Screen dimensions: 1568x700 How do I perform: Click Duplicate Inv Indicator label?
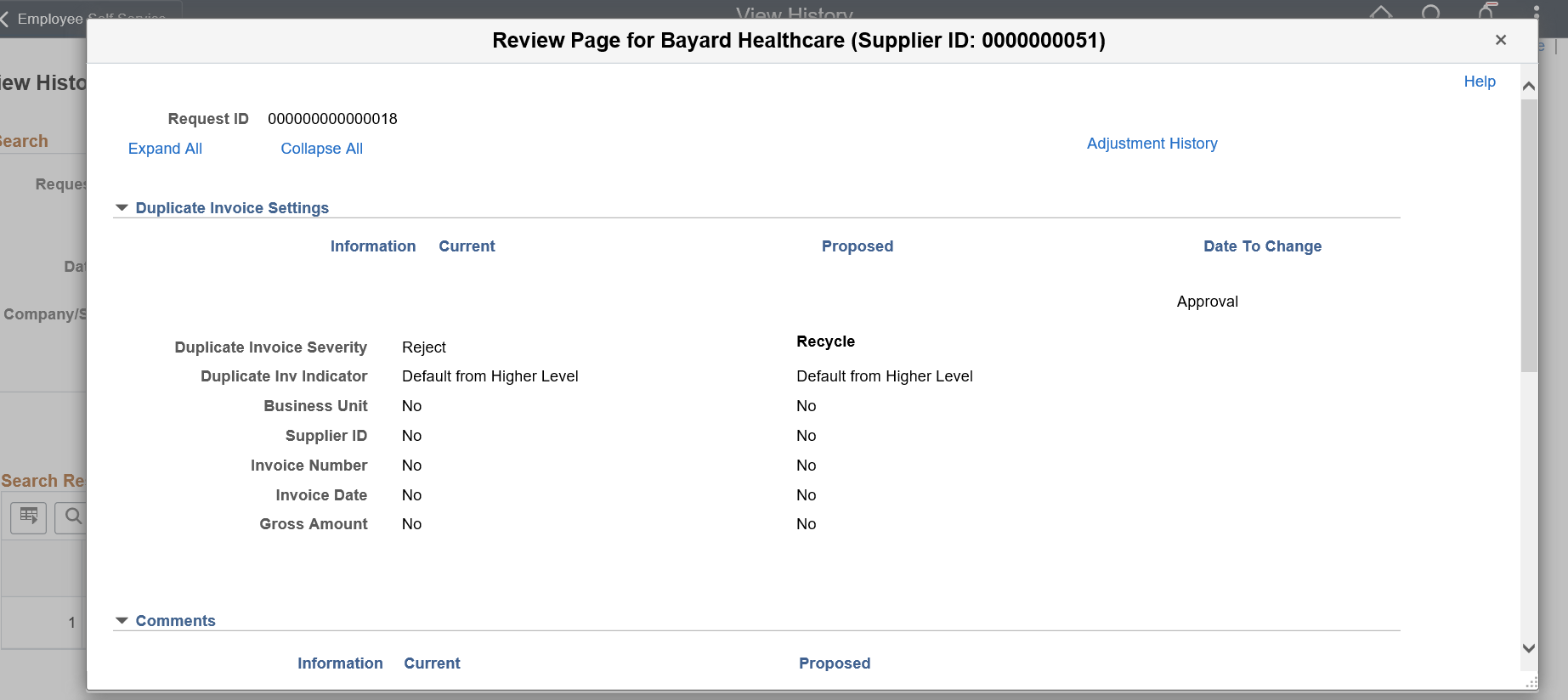[284, 376]
